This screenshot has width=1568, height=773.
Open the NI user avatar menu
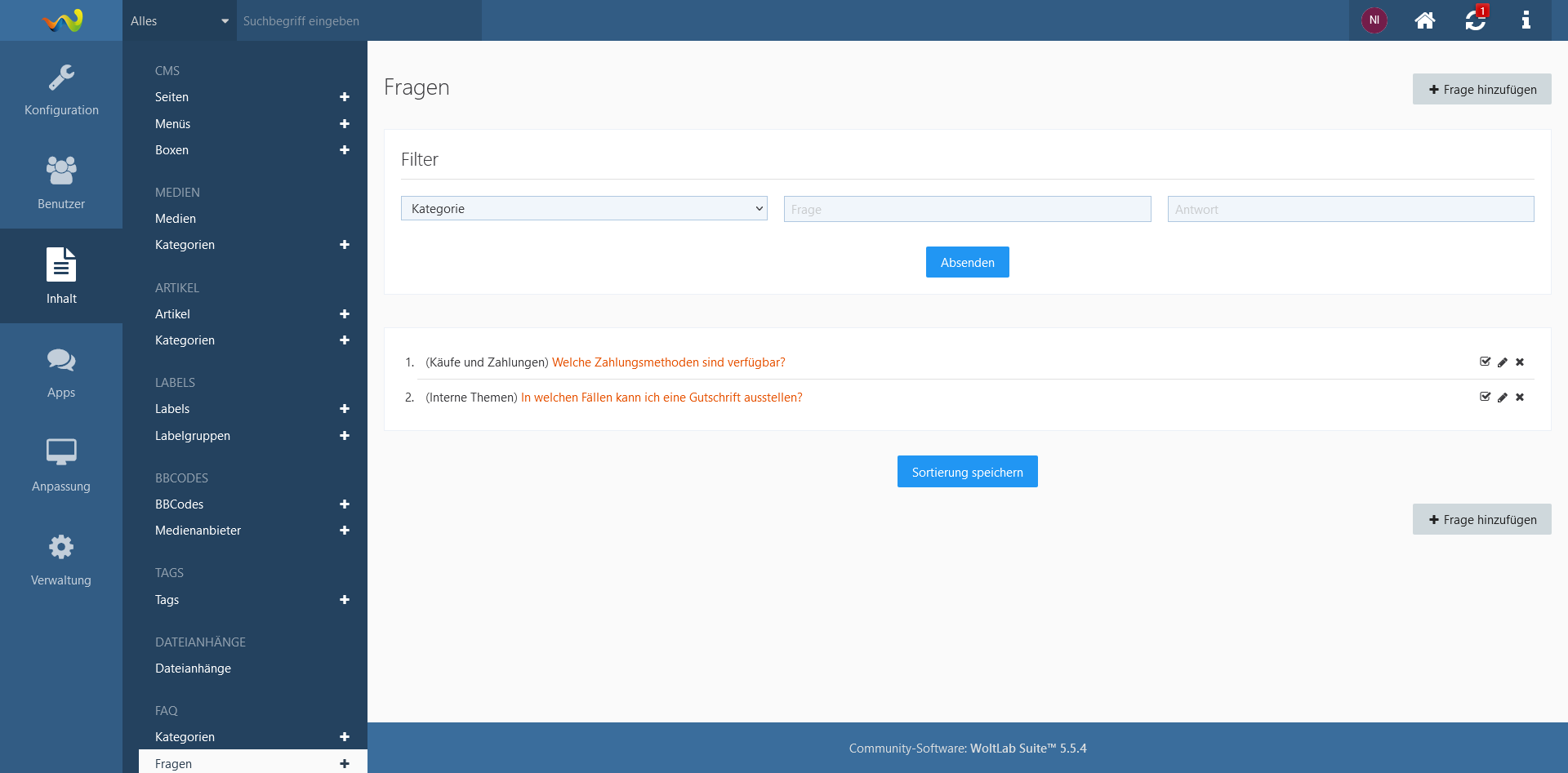point(1374,20)
